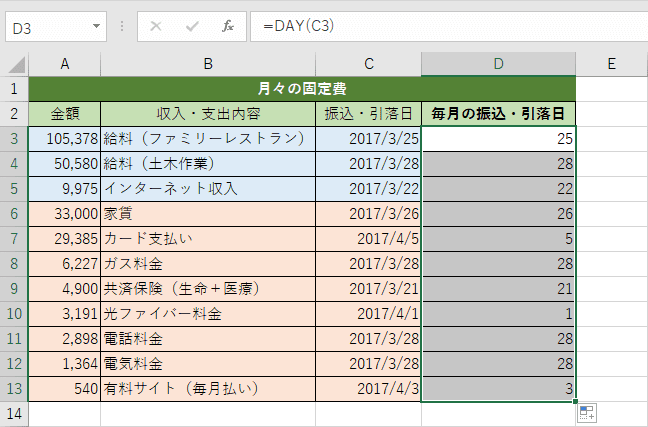Select cell インターネット収入
Viewport: 648px width, 427px height.
click(208, 189)
